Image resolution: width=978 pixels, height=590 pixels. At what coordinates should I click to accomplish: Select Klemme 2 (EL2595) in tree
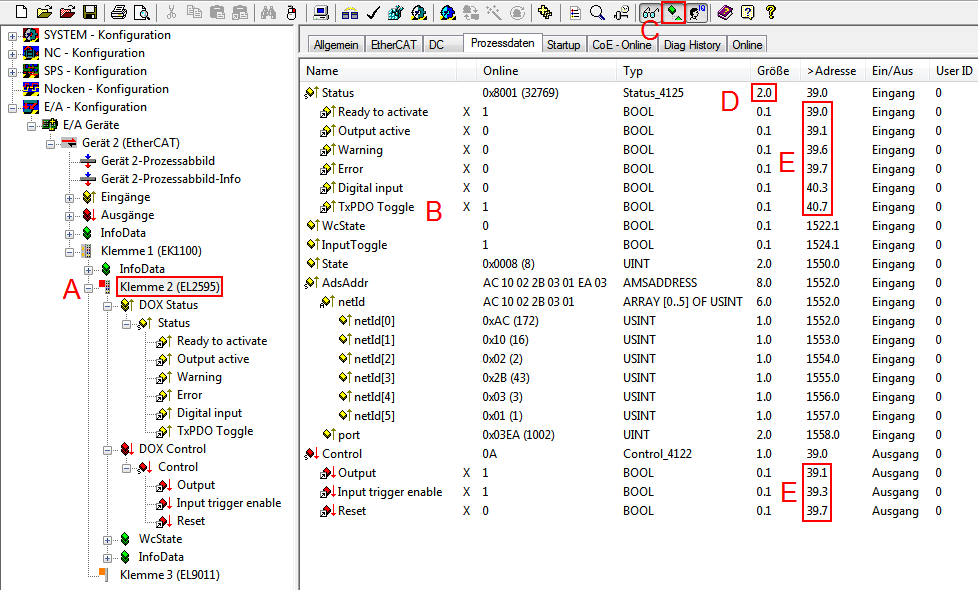pos(169,287)
